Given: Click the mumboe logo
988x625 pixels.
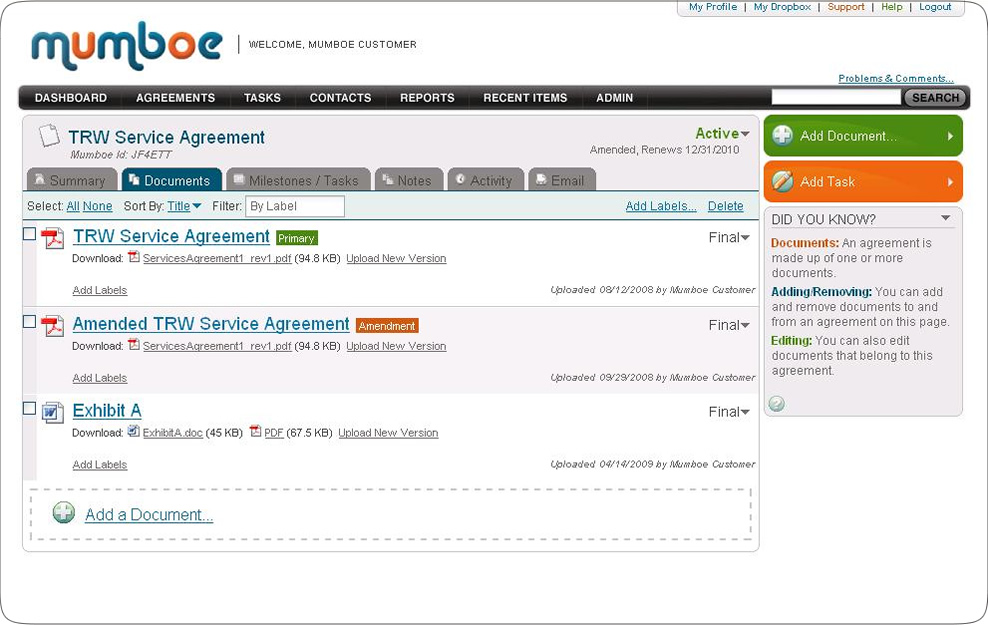Looking at the screenshot, I should 127,45.
